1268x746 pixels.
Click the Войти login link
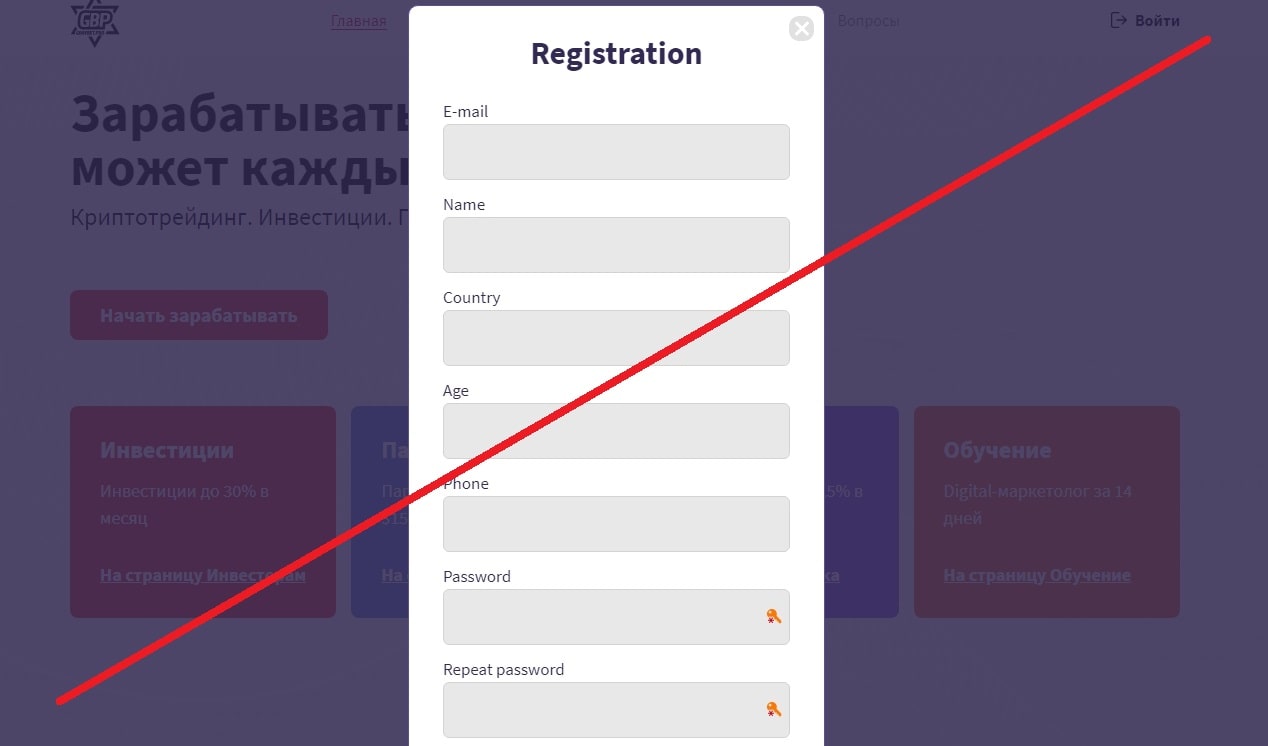point(1157,21)
